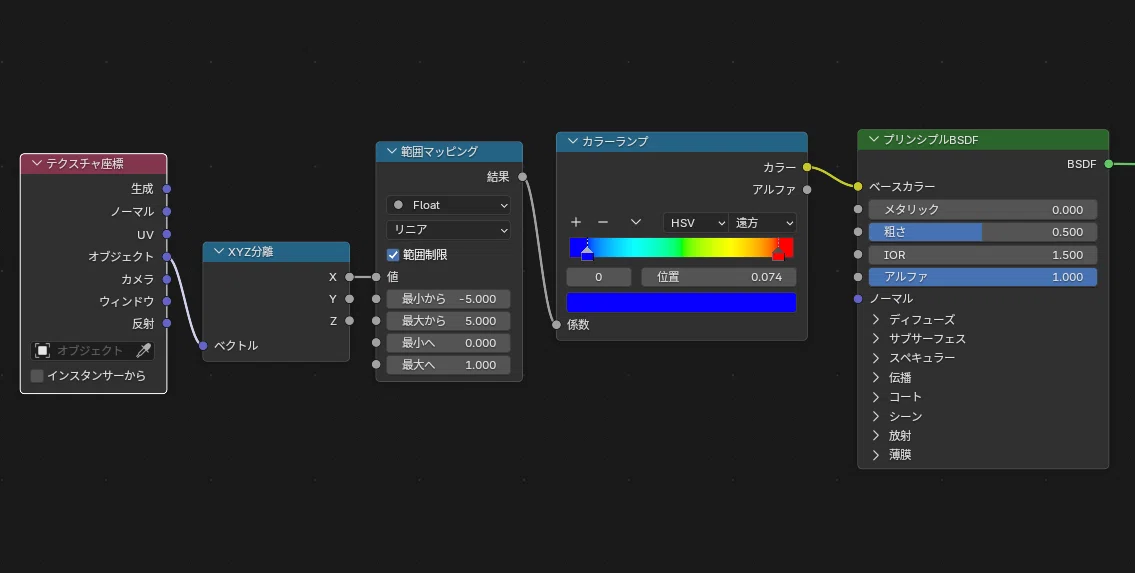The image size is (1135, 573).
Task: Adjust the アルファ slider on Principled BSDF
Action: [x=983, y=277]
